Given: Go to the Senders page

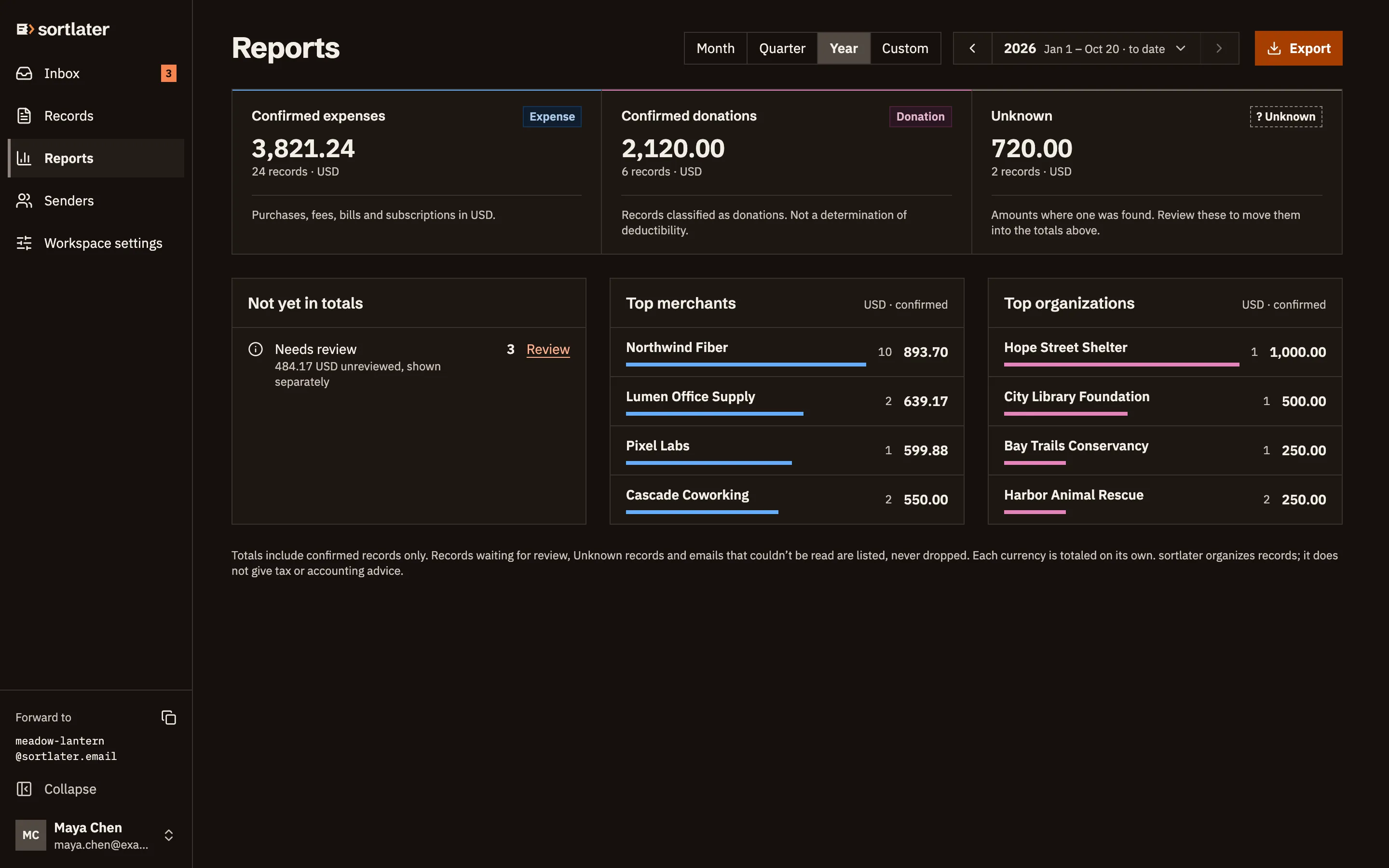Looking at the screenshot, I should 96,201.
